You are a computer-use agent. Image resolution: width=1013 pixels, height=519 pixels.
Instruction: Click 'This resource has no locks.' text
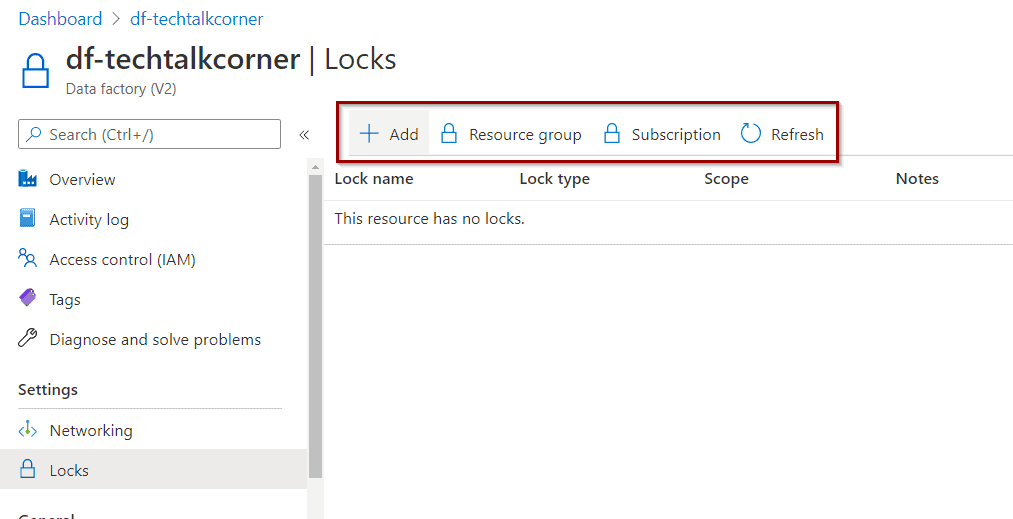(430, 218)
